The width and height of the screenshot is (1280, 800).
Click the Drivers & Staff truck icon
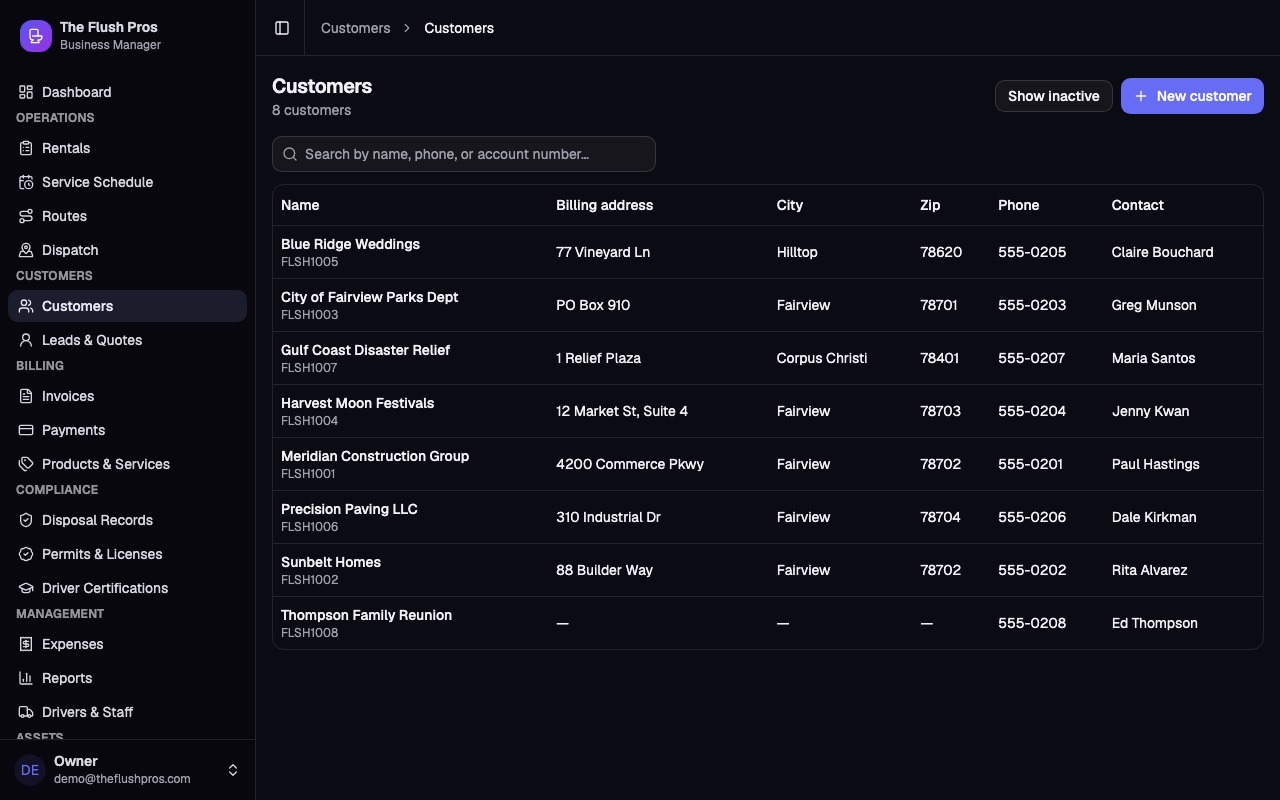coord(26,712)
